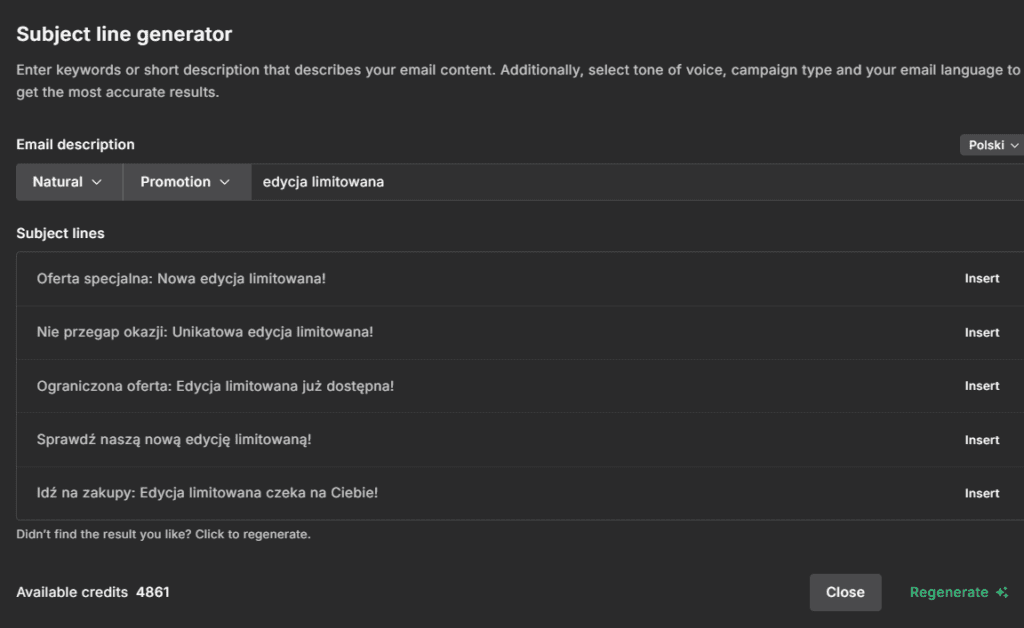Viewport: 1024px width, 628px height.
Task: Open the Natural tone of voice dropdown
Action: click(68, 182)
